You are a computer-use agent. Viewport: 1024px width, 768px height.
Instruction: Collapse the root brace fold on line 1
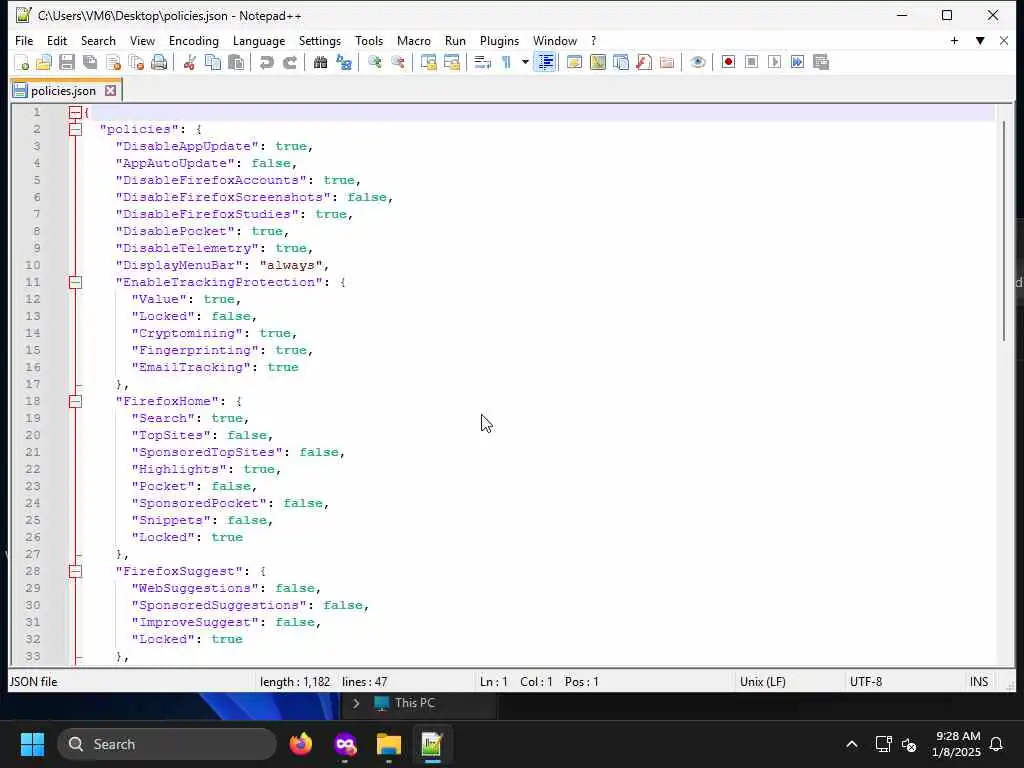click(x=76, y=112)
